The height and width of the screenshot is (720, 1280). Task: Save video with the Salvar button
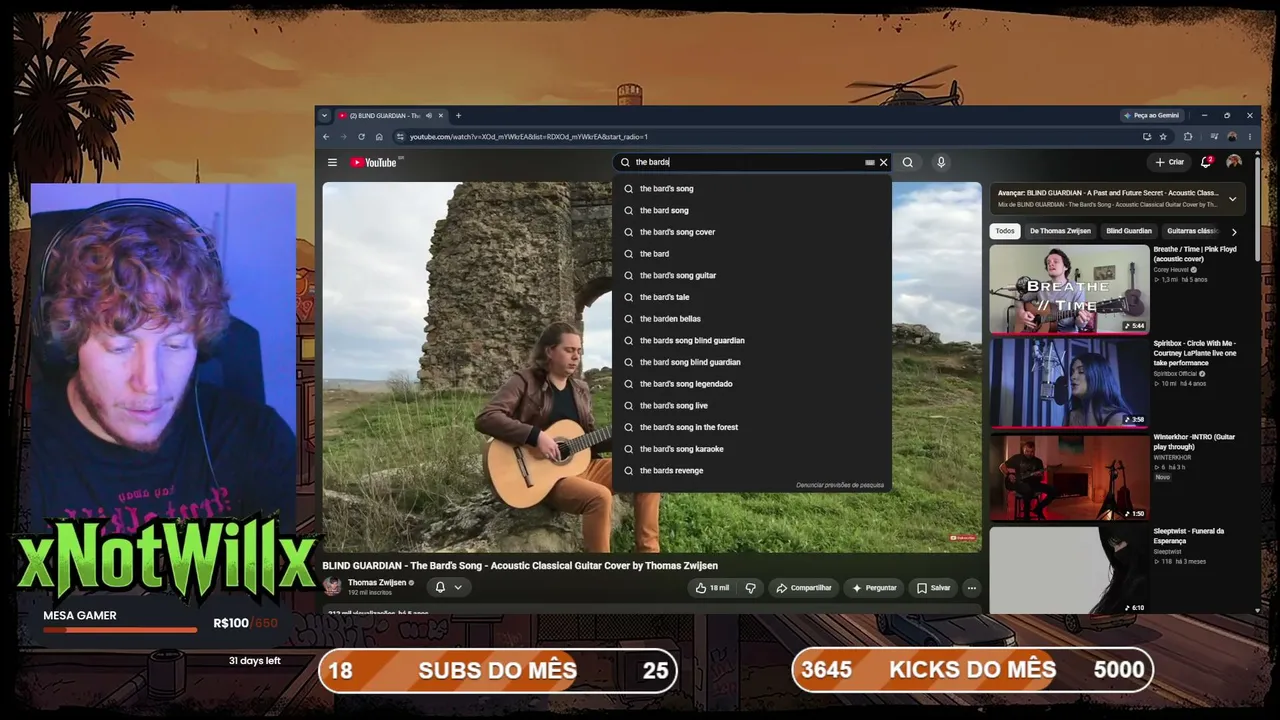pos(934,588)
